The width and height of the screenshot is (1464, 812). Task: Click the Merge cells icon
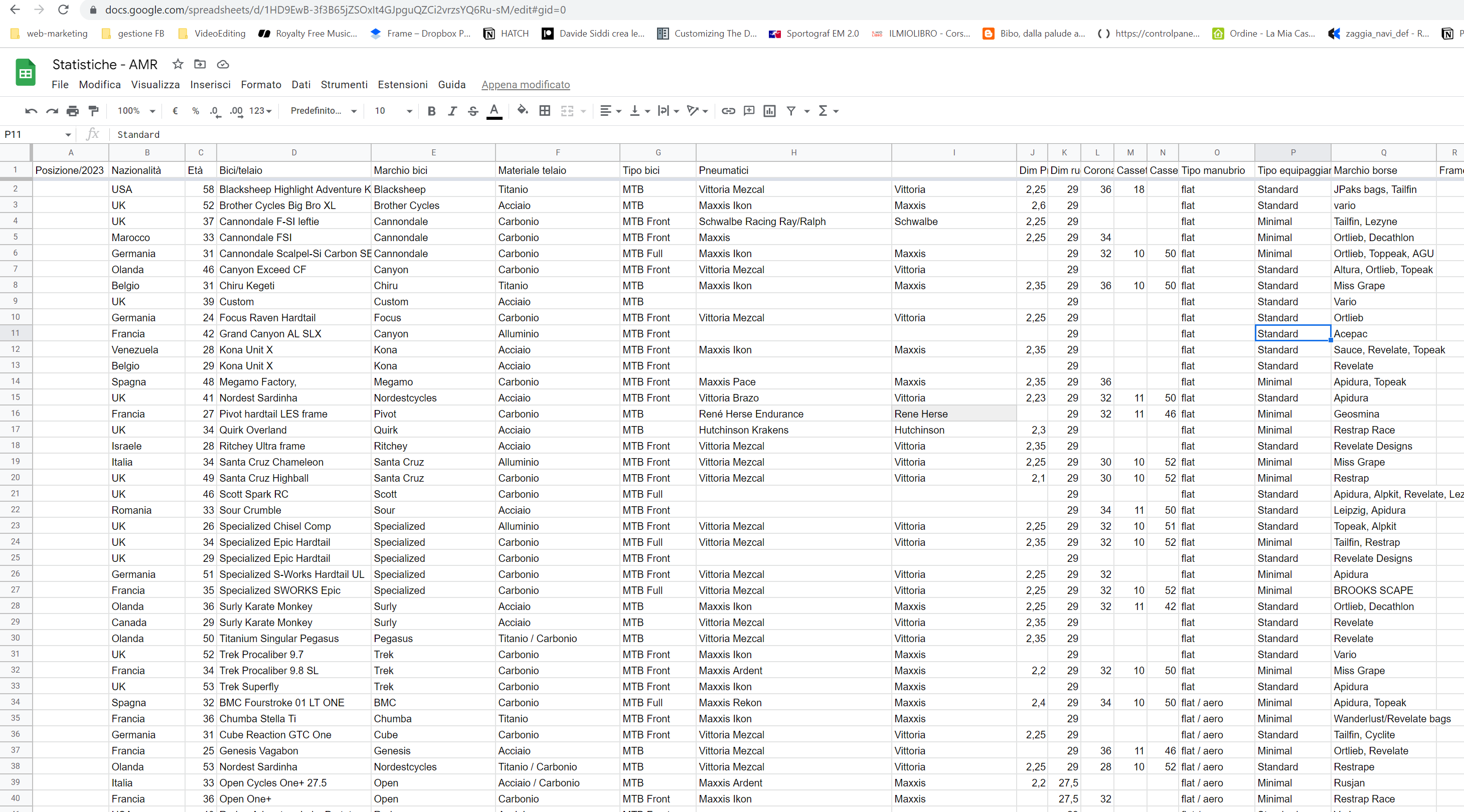[x=567, y=111]
